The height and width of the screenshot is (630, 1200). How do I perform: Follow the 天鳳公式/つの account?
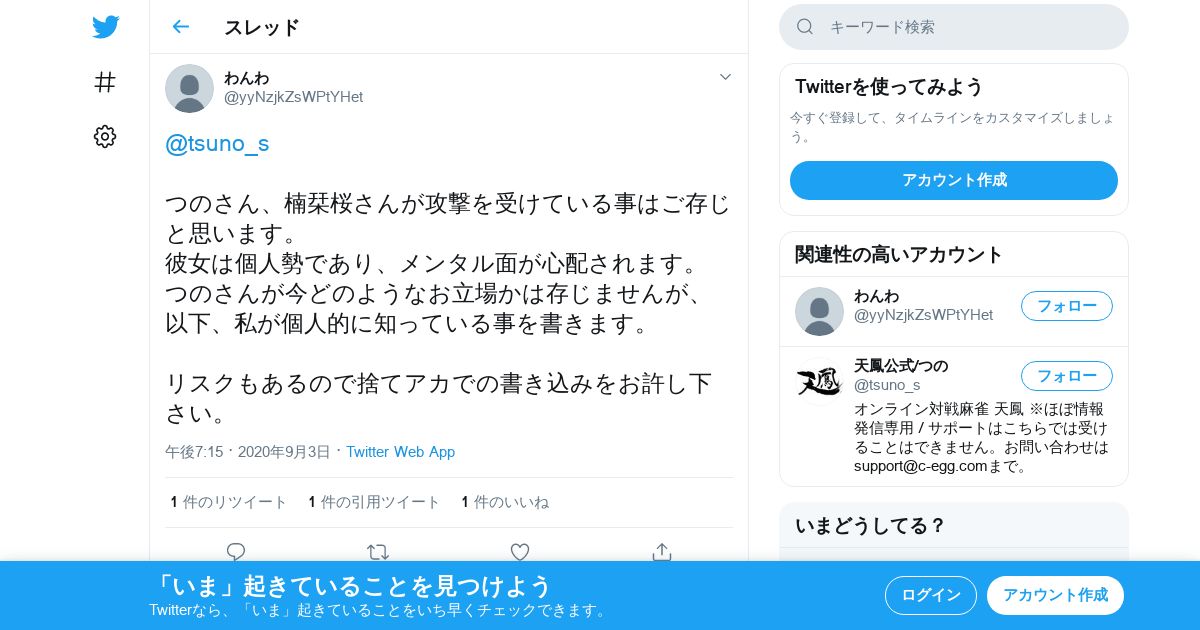coord(1066,376)
